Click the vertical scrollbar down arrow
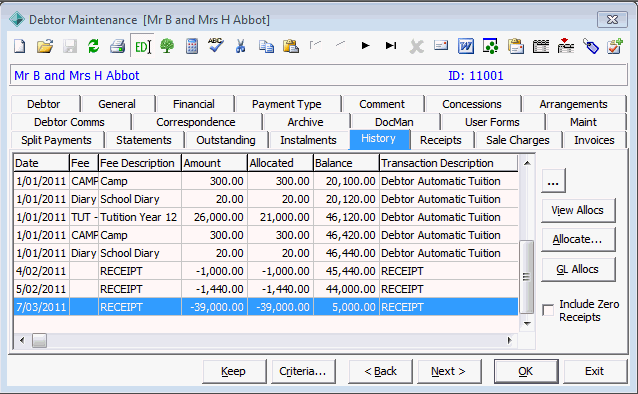Viewport: 638px width, 394px height. coord(527,324)
